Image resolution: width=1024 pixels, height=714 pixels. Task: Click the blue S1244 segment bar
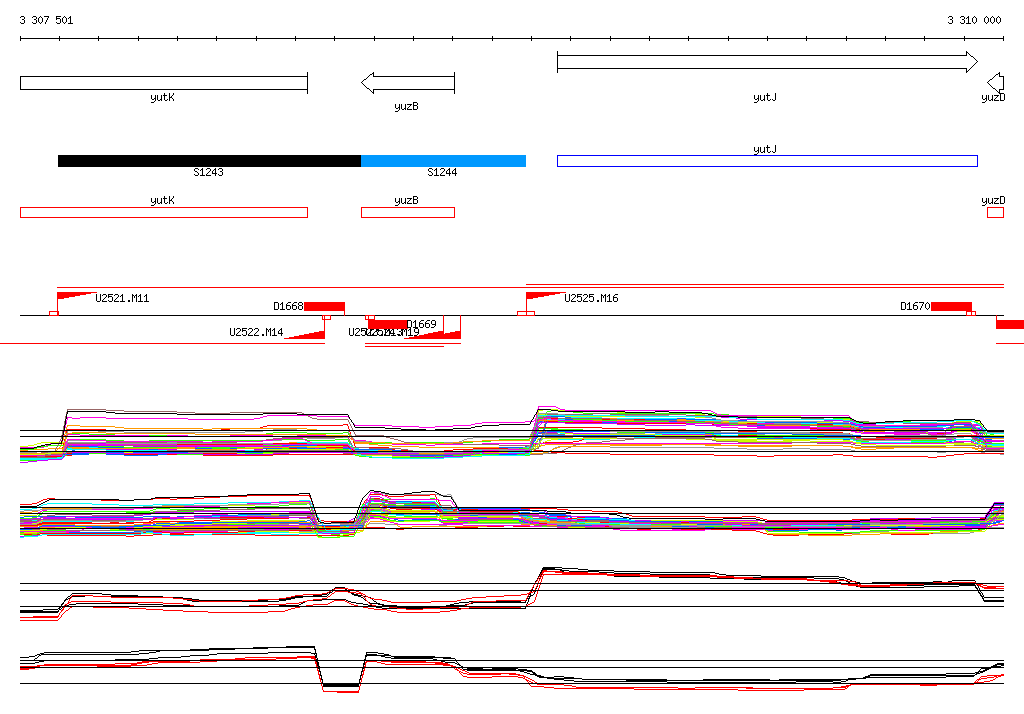tap(443, 161)
